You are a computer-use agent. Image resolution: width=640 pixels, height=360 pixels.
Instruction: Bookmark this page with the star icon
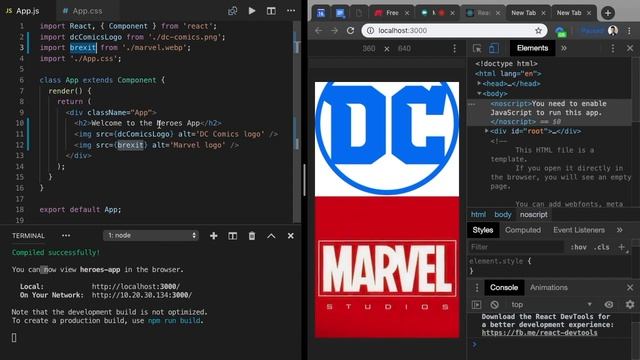click(538, 31)
